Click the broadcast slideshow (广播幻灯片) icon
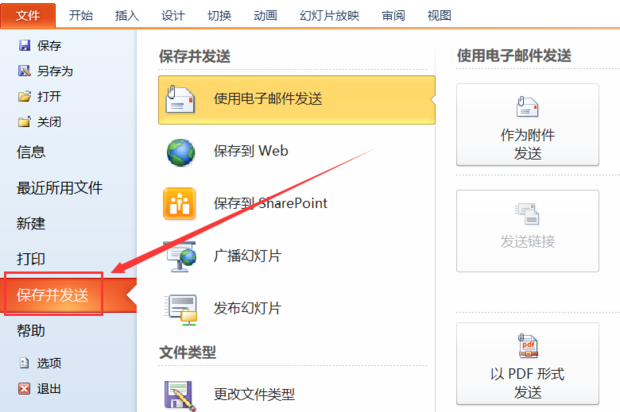This screenshot has width=620, height=412. 180,256
